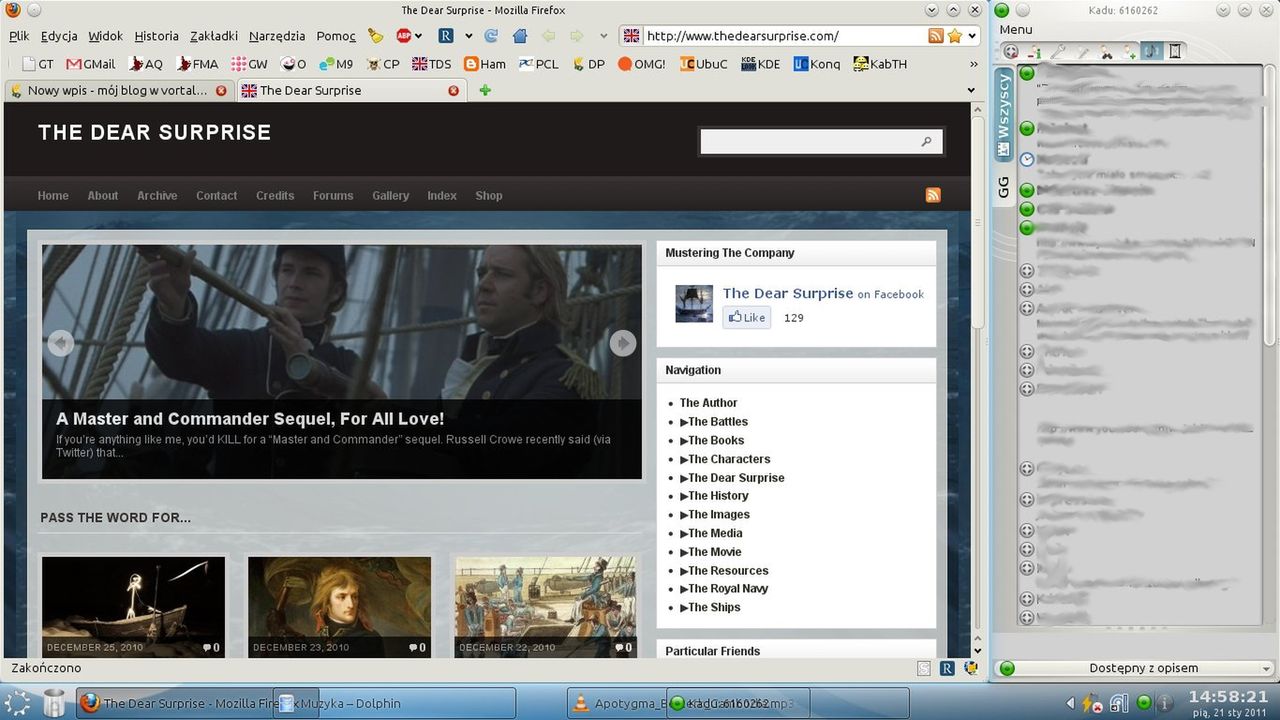Open Kadu's Menu
The width and height of the screenshot is (1280, 720).
1016,30
